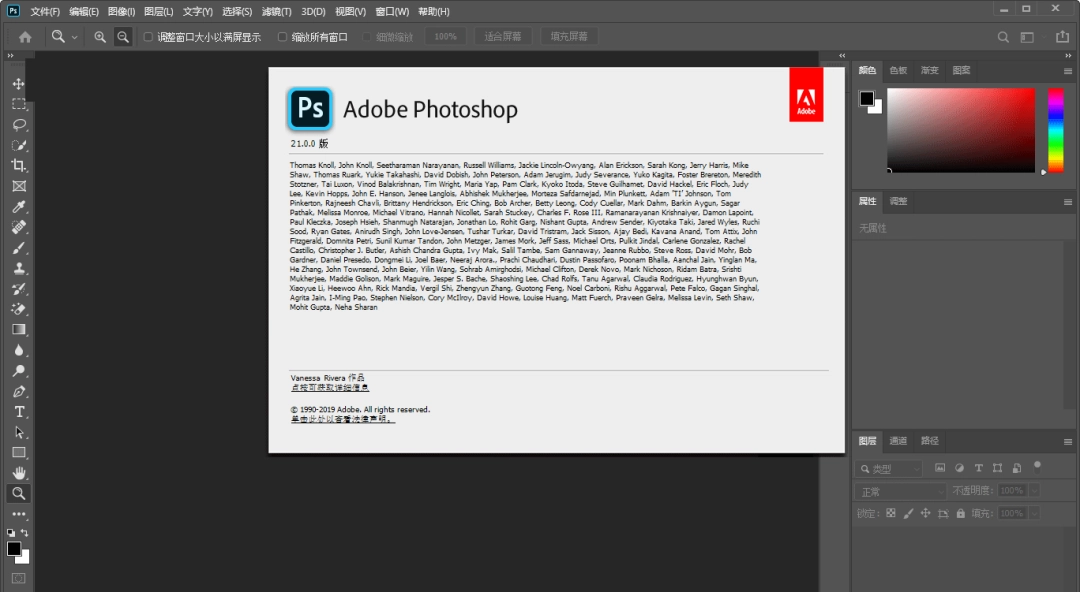The height and width of the screenshot is (592, 1080).
Task: Open the 滤镜(T) menu
Action: [x=277, y=12]
